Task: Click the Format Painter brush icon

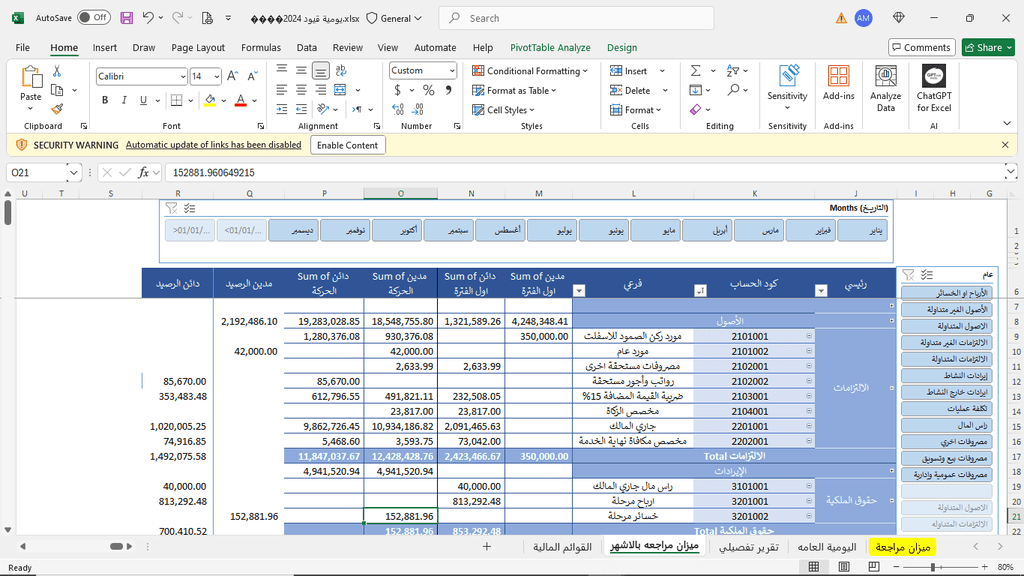Action: click(x=57, y=108)
